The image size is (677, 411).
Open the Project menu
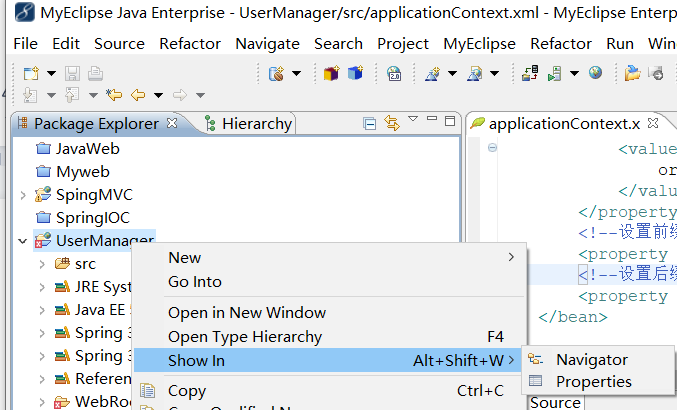click(403, 44)
